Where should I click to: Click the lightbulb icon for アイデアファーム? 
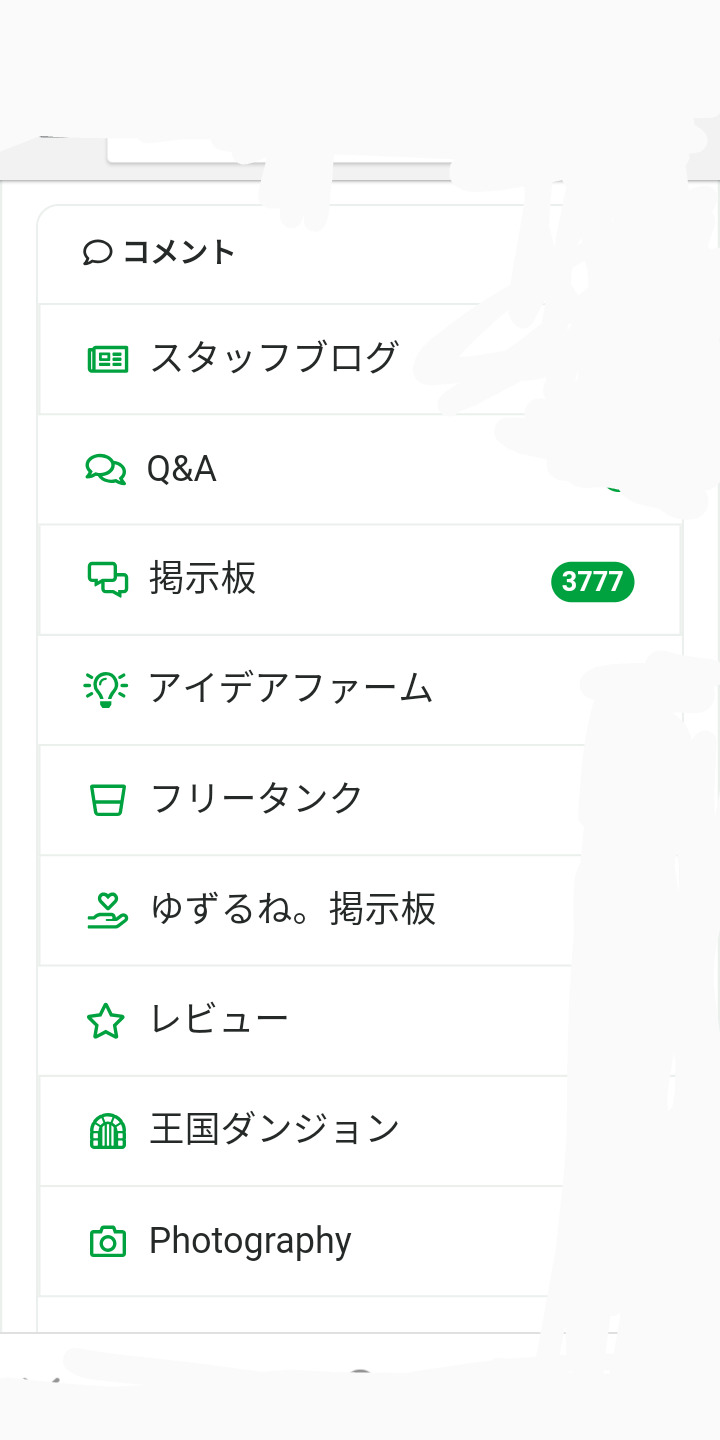click(106, 689)
